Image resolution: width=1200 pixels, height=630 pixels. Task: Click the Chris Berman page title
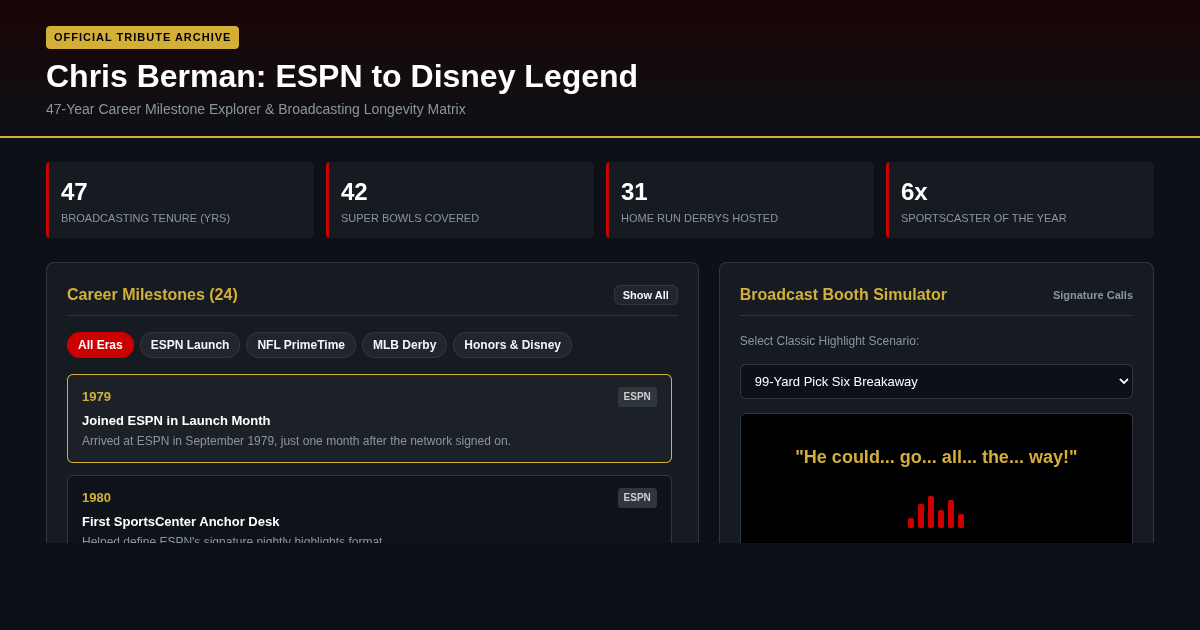pos(342,76)
